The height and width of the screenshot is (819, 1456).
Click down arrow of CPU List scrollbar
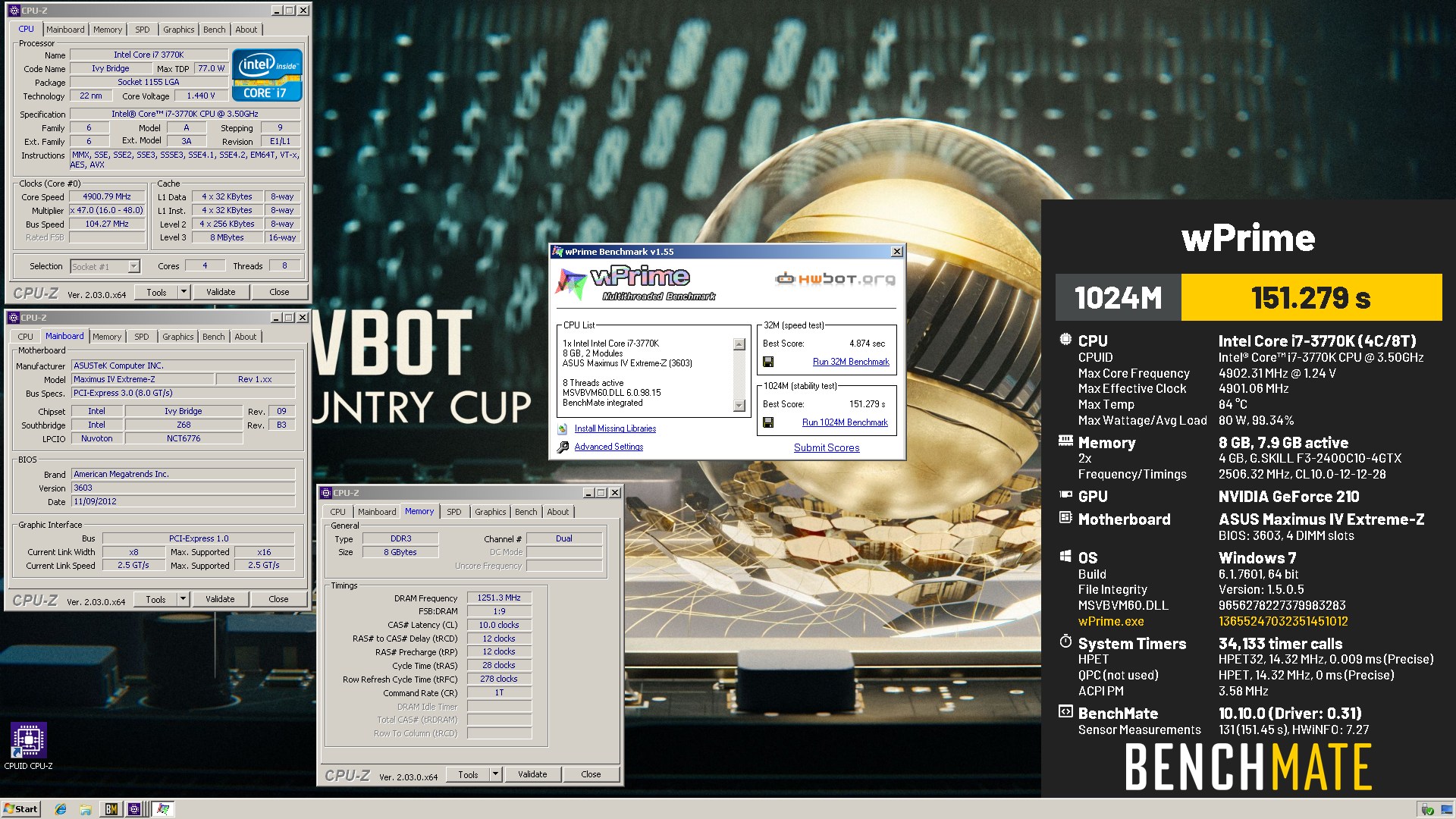pyautogui.click(x=739, y=406)
